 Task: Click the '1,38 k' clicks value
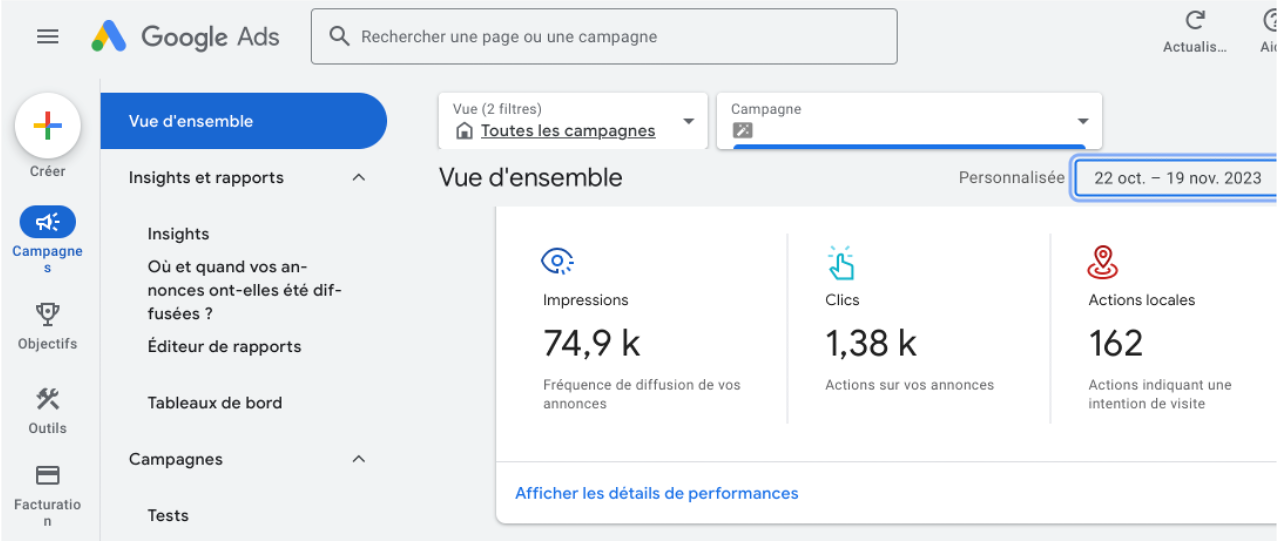pos(871,343)
